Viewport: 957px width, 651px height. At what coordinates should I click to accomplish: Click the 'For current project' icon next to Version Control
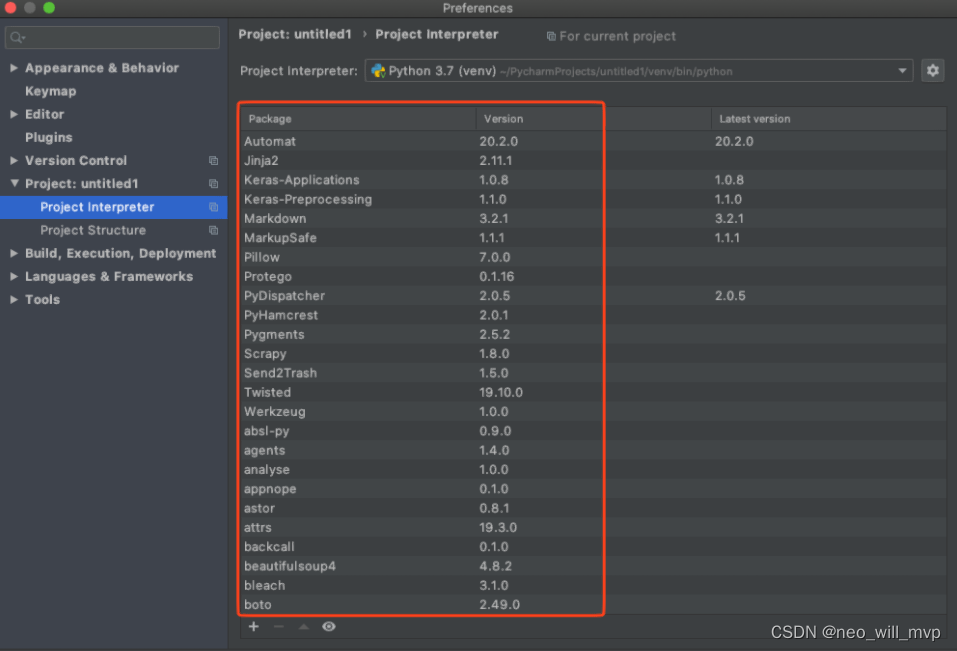coord(212,160)
